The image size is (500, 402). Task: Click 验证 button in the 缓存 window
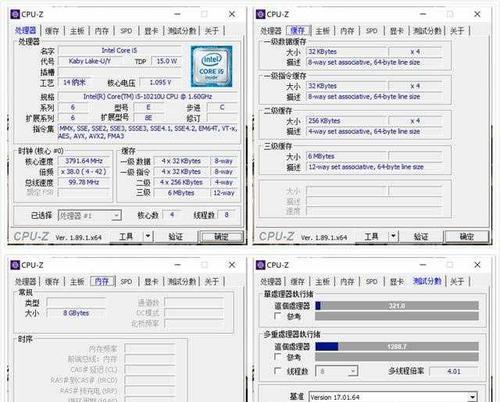coord(421,236)
